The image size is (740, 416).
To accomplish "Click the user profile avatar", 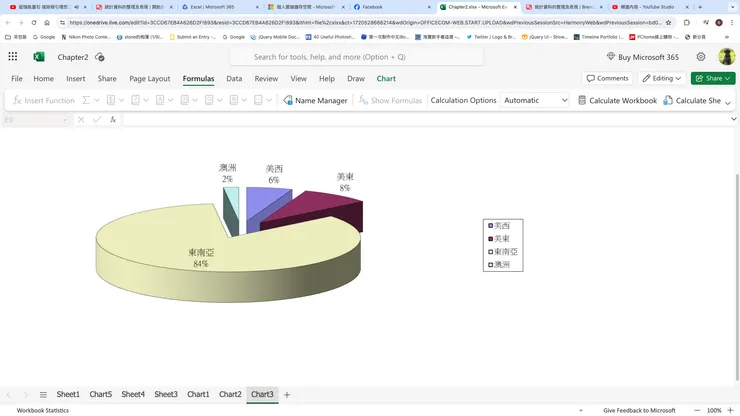I will [727, 57].
